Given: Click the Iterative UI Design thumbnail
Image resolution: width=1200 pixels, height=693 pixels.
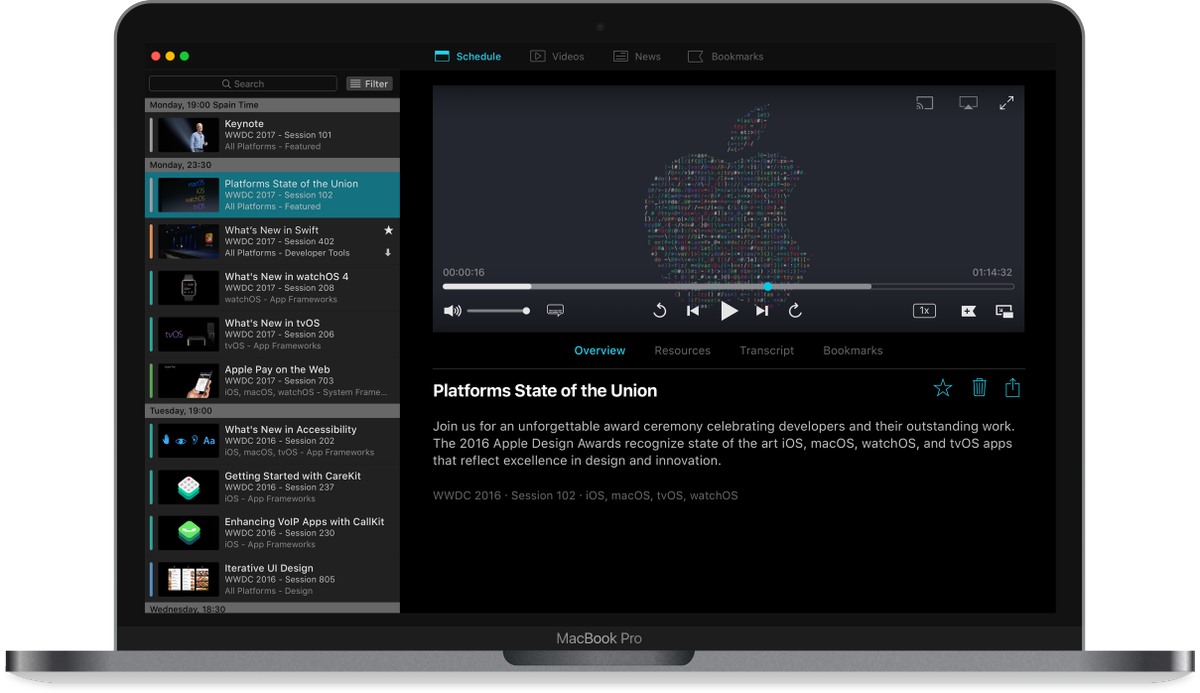Looking at the screenshot, I should point(188,579).
